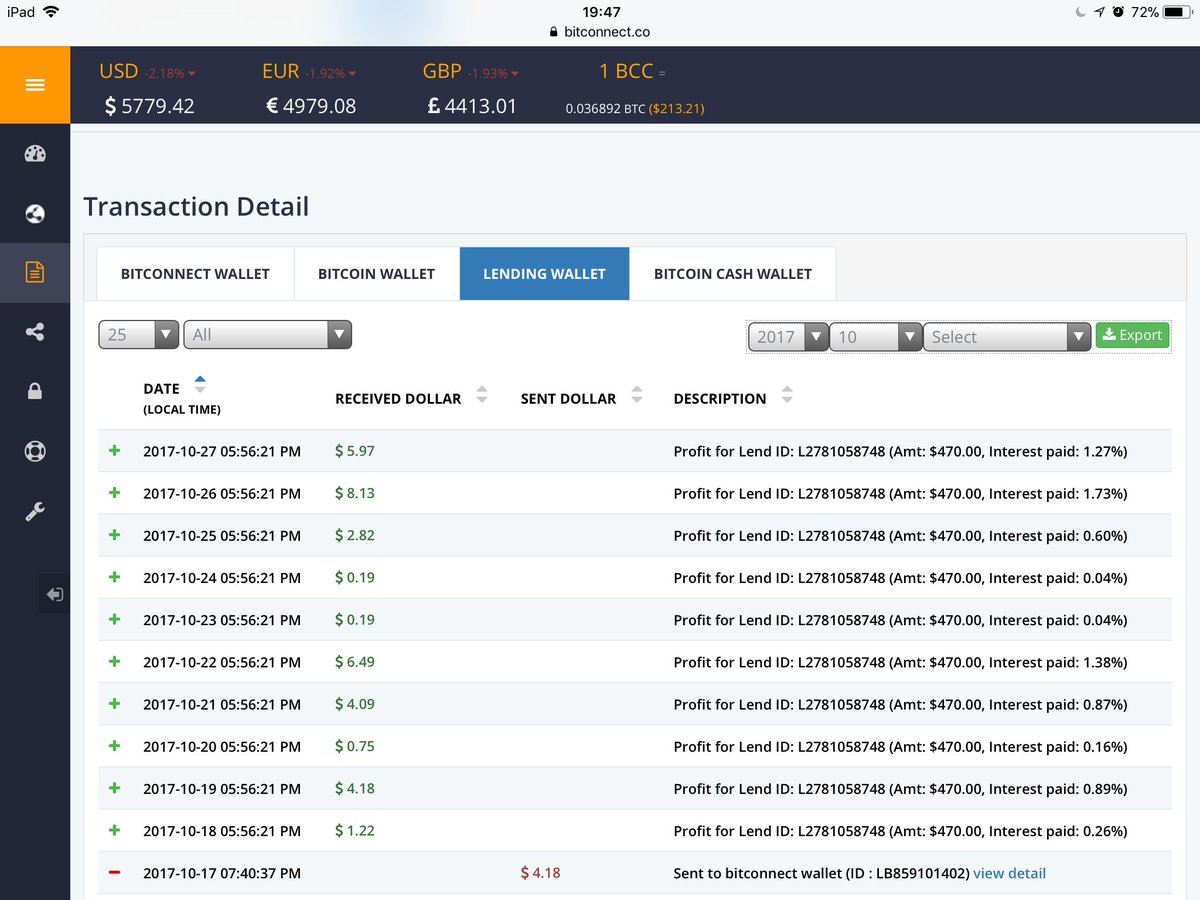Click the red $ 4.18 sent amount
The height and width of the screenshot is (900, 1200).
tap(540, 873)
